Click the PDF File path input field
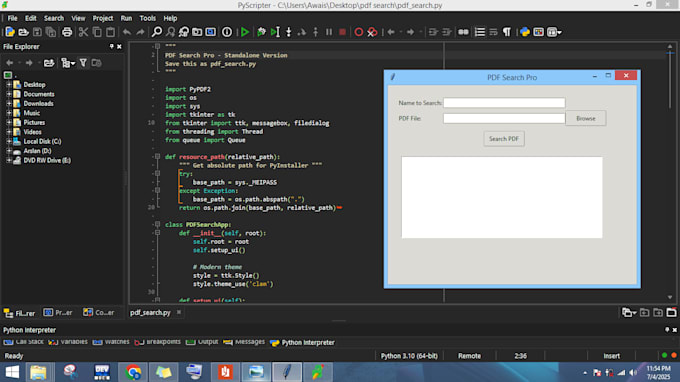The height and width of the screenshot is (382, 680). tap(504, 118)
